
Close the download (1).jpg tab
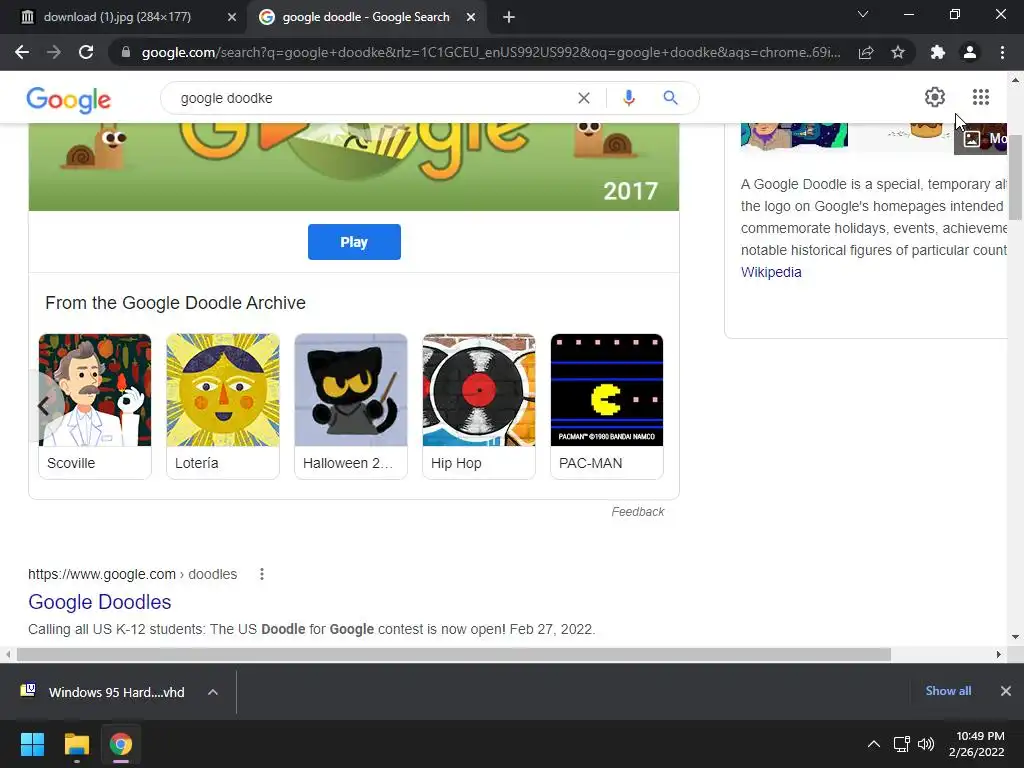pyautogui.click(x=232, y=17)
